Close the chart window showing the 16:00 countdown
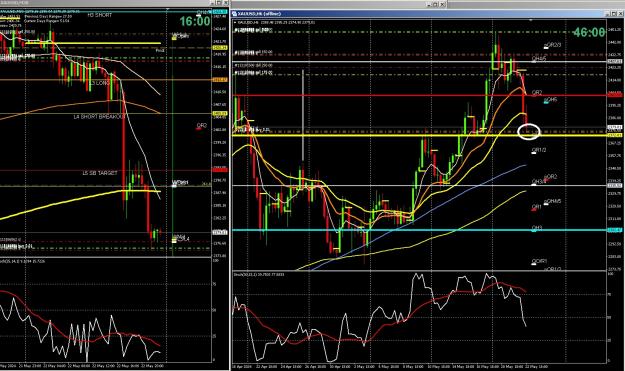The image size is (625, 371). click(226, 2)
